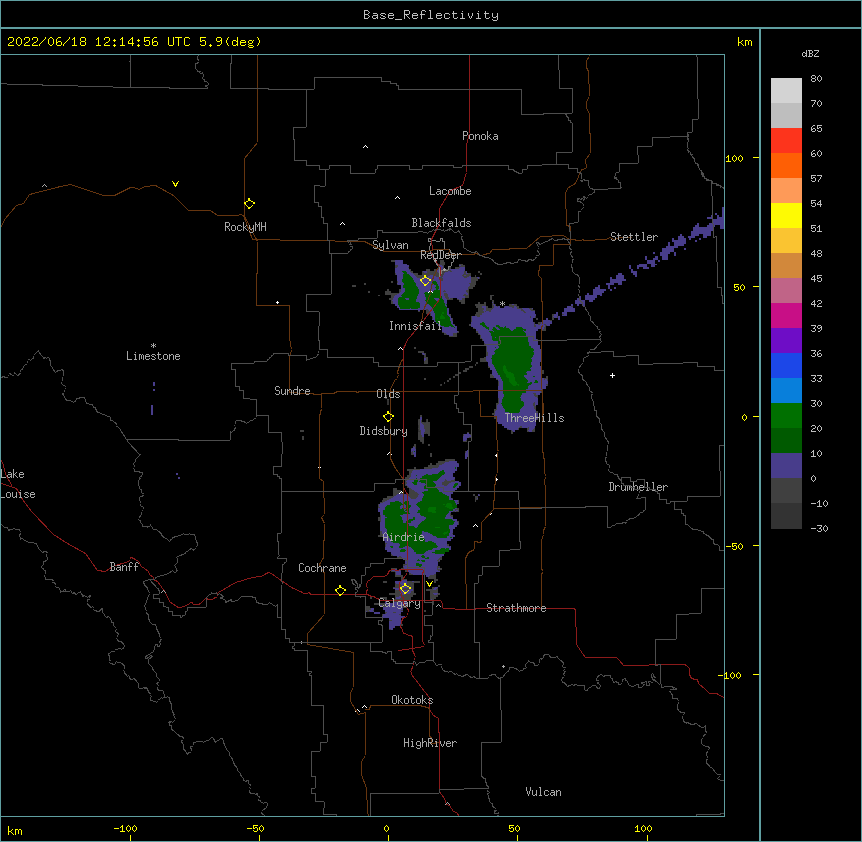Click the Stettler label
The width and height of the screenshot is (862, 842).
(x=634, y=237)
